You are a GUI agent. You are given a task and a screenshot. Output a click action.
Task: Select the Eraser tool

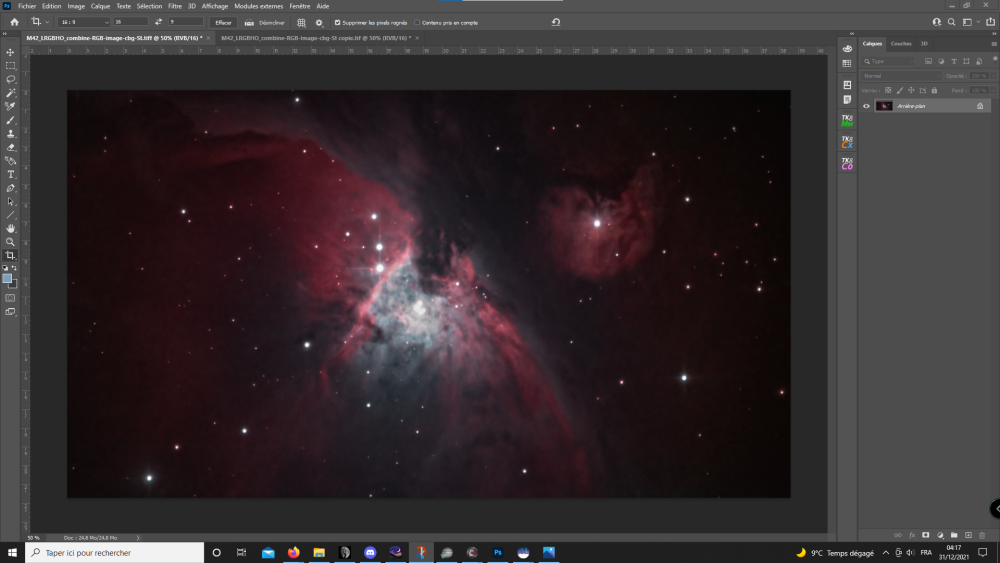coord(10,147)
